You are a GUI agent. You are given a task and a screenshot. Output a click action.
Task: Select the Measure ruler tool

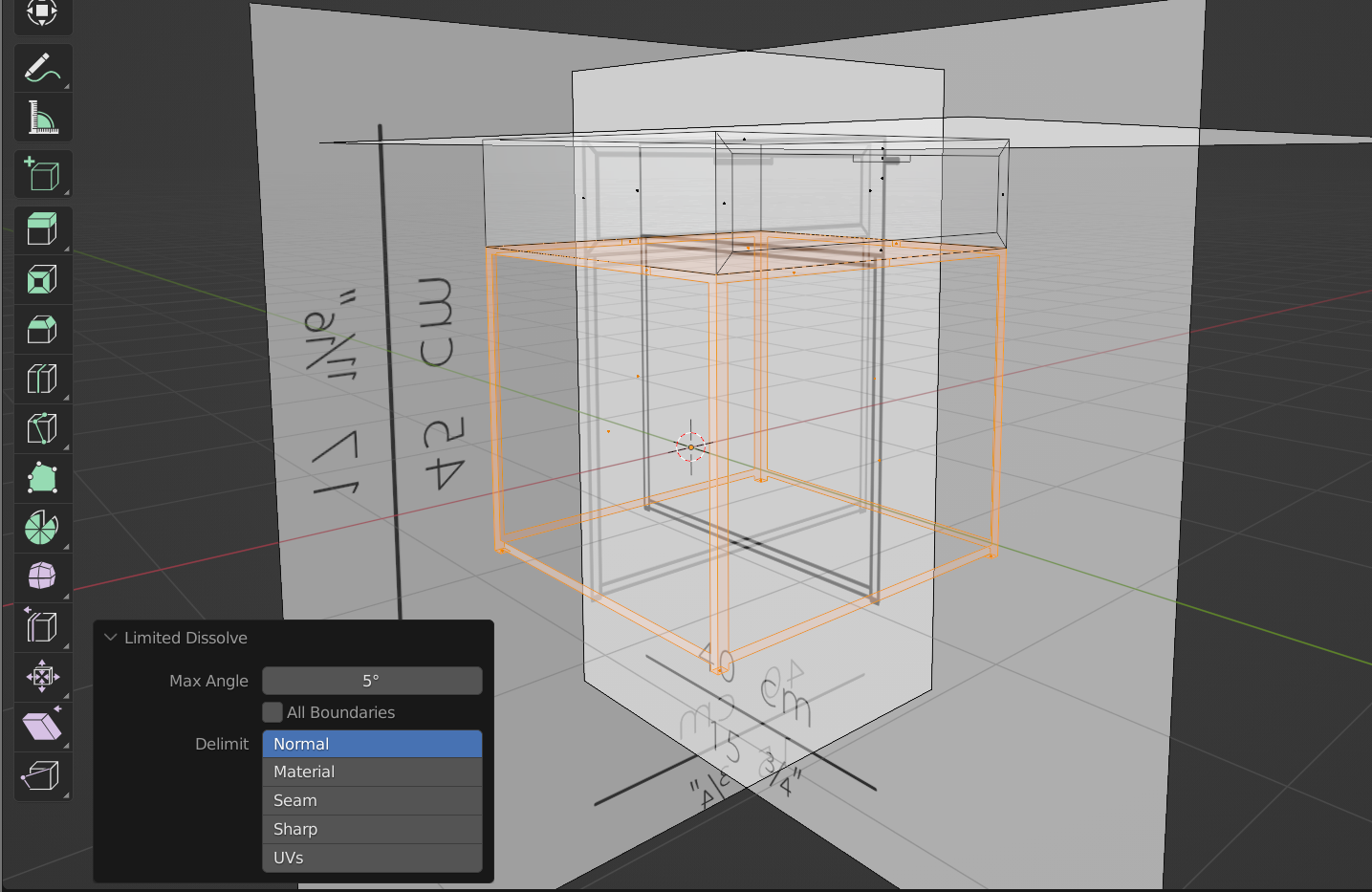(43, 118)
